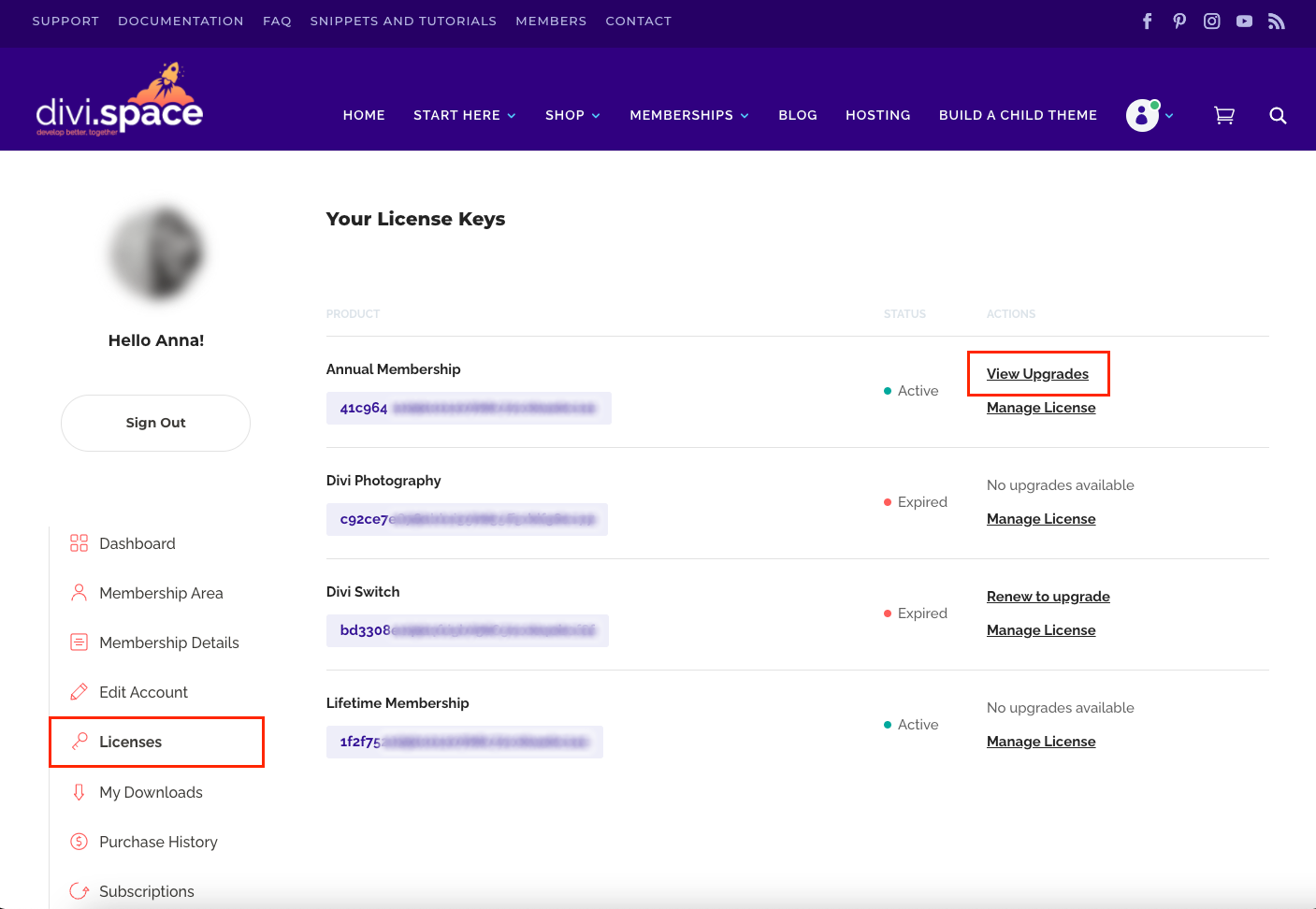
Task: Click the Dashboard grid icon in sidebar
Action: 79,543
